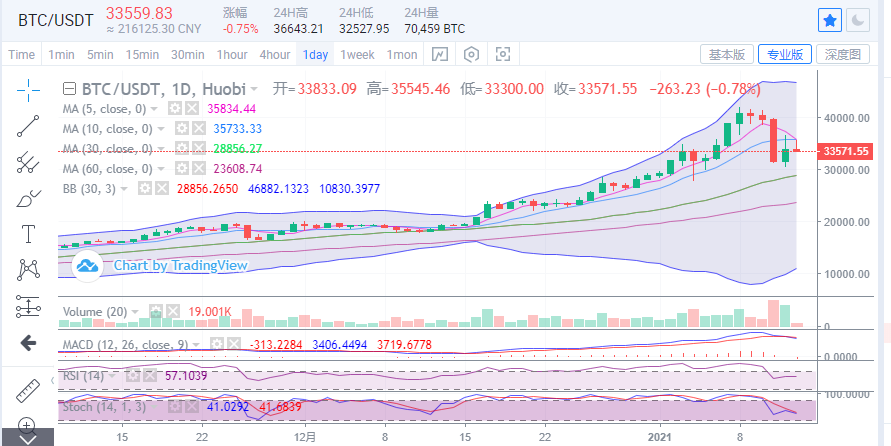
Task: Open settings for MA (5, close, 0)
Action: click(x=176, y=109)
